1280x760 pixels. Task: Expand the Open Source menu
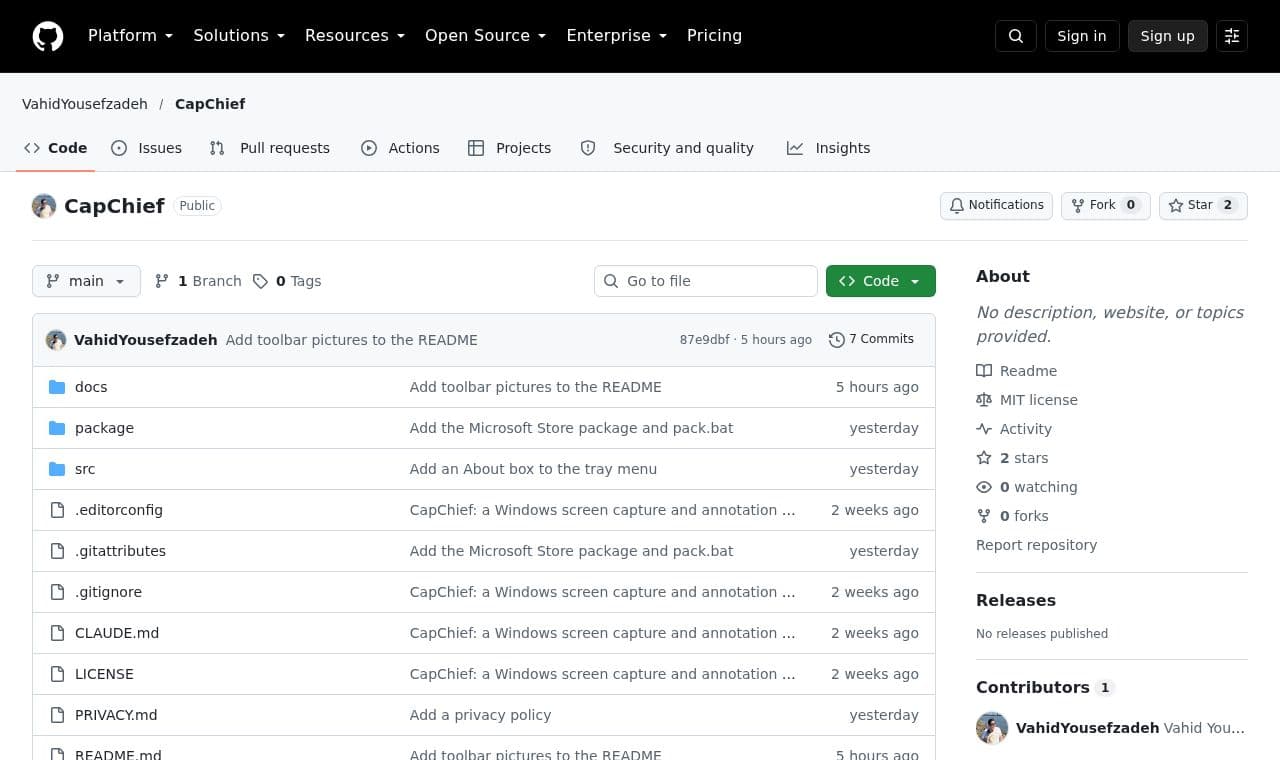point(486,36)
